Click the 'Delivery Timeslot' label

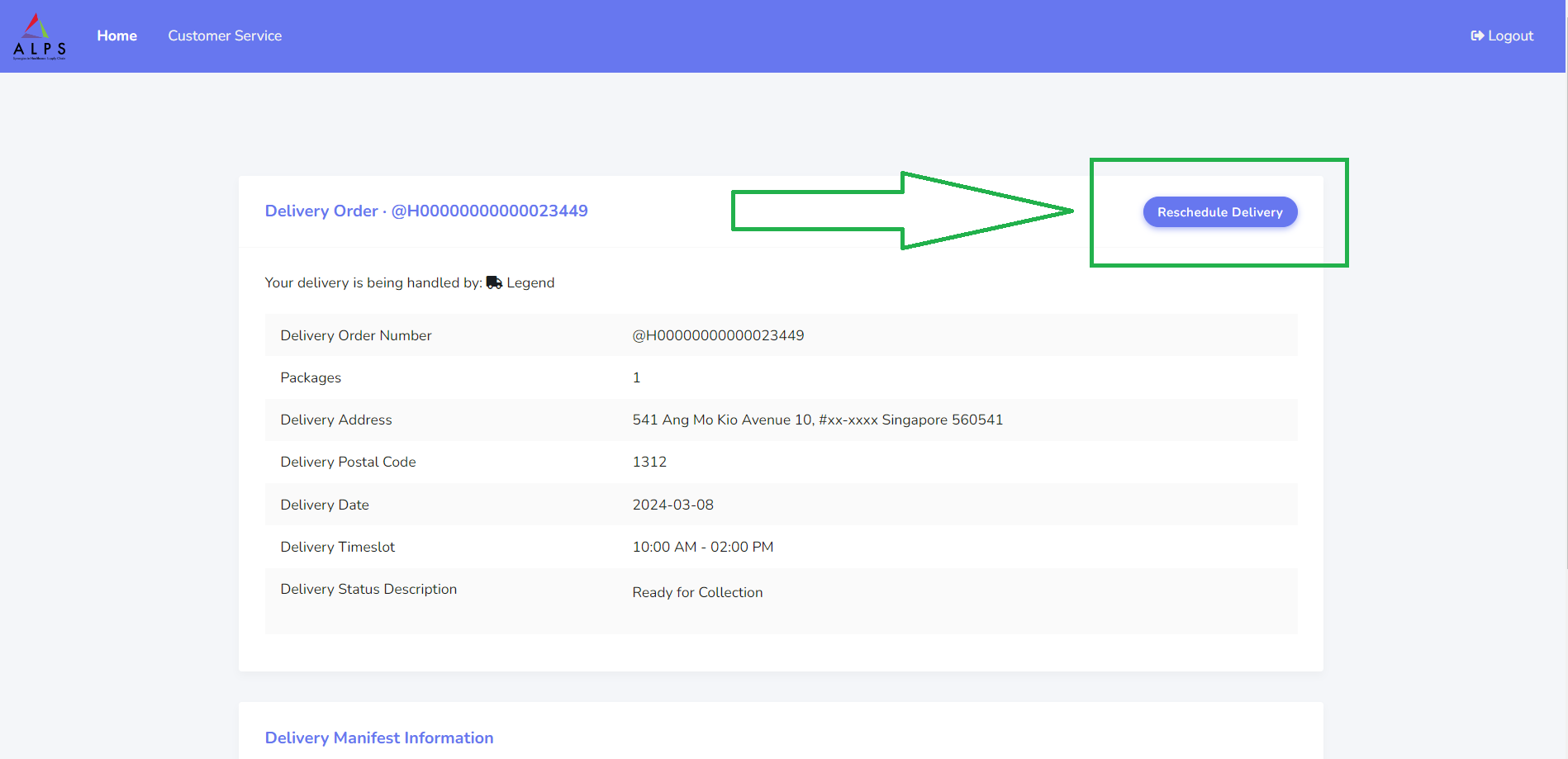pos(337,547)
